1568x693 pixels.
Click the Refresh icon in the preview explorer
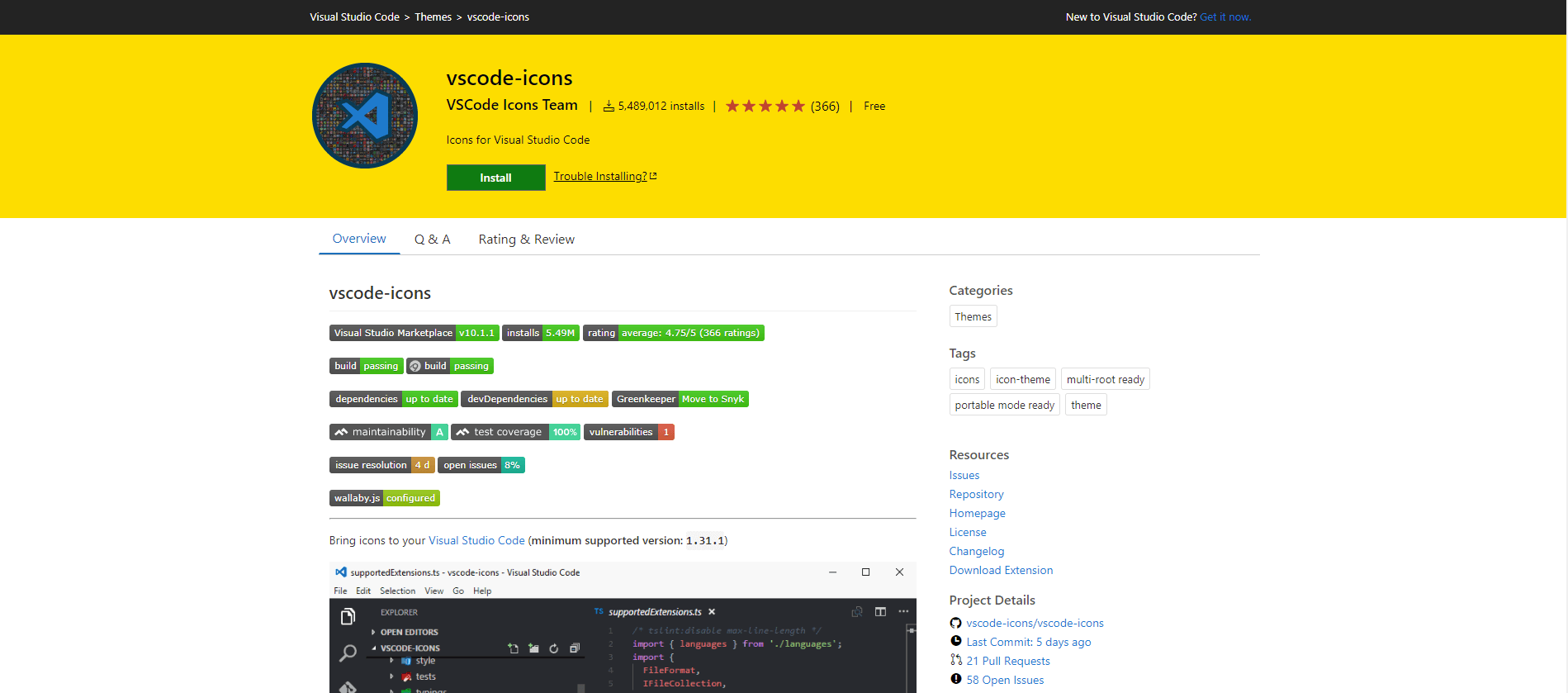tap(554, 648)
